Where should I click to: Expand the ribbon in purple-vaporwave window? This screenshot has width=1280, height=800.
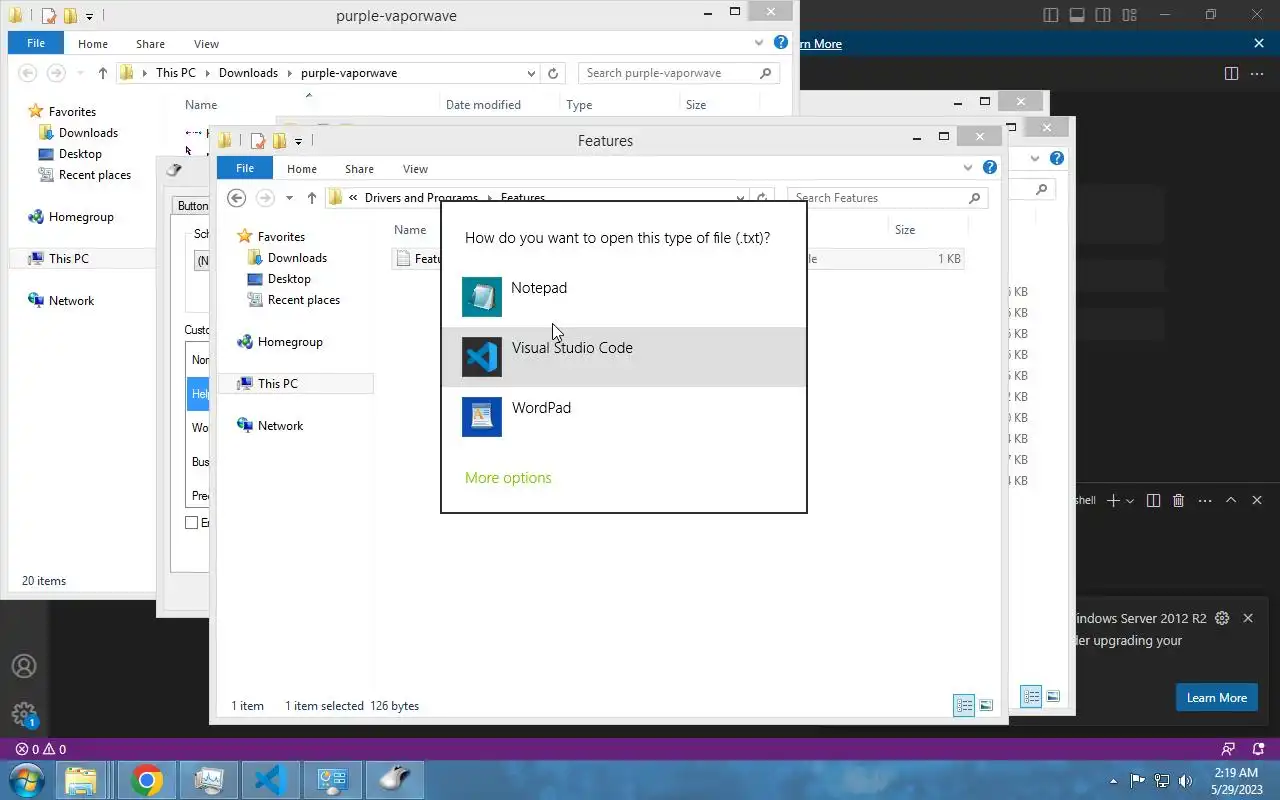[x=759, y=43]
